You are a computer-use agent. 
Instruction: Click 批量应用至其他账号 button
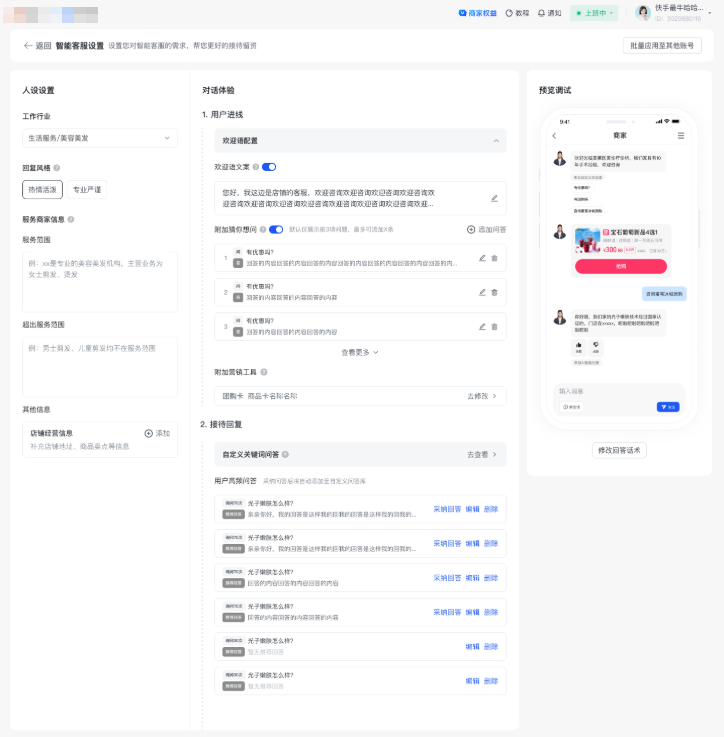click(x=662, y=46)
